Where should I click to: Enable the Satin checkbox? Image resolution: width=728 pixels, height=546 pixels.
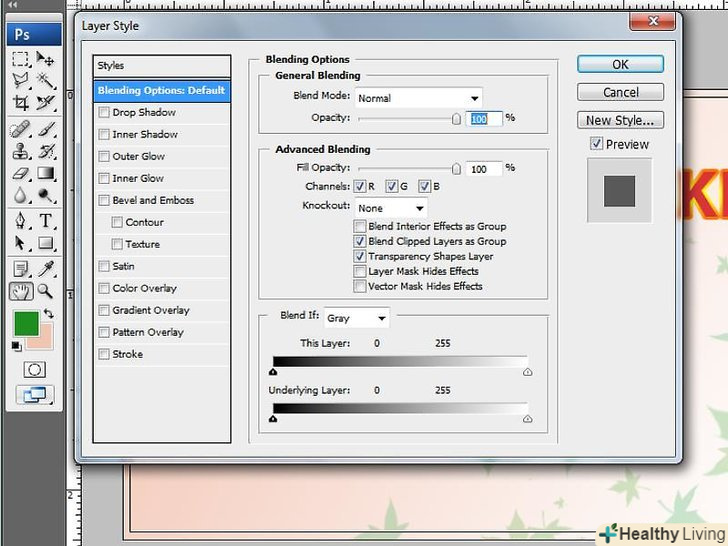click(104, 266)
